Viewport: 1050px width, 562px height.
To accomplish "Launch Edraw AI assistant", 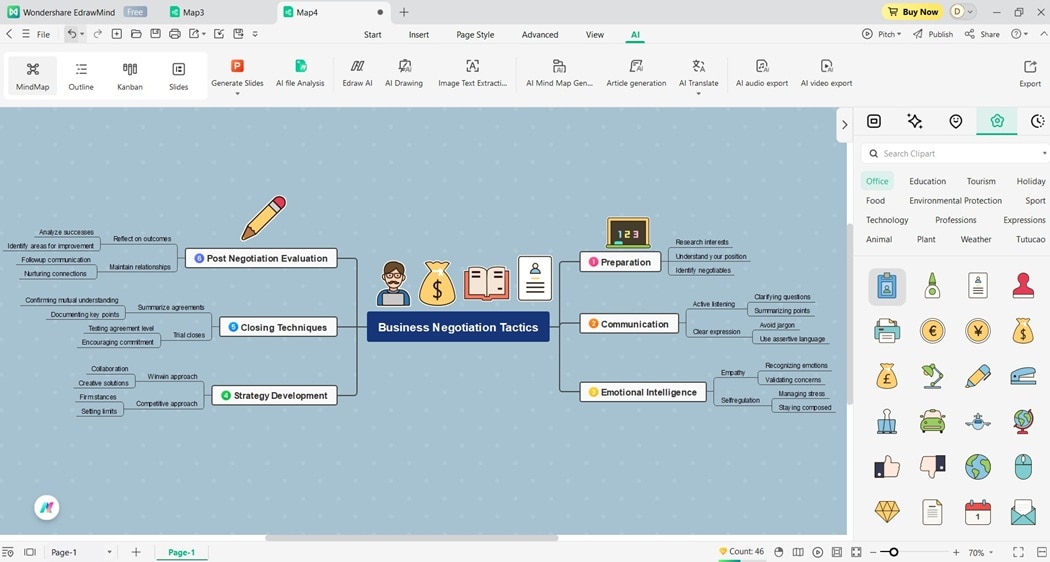I will (x=357, y=74).
